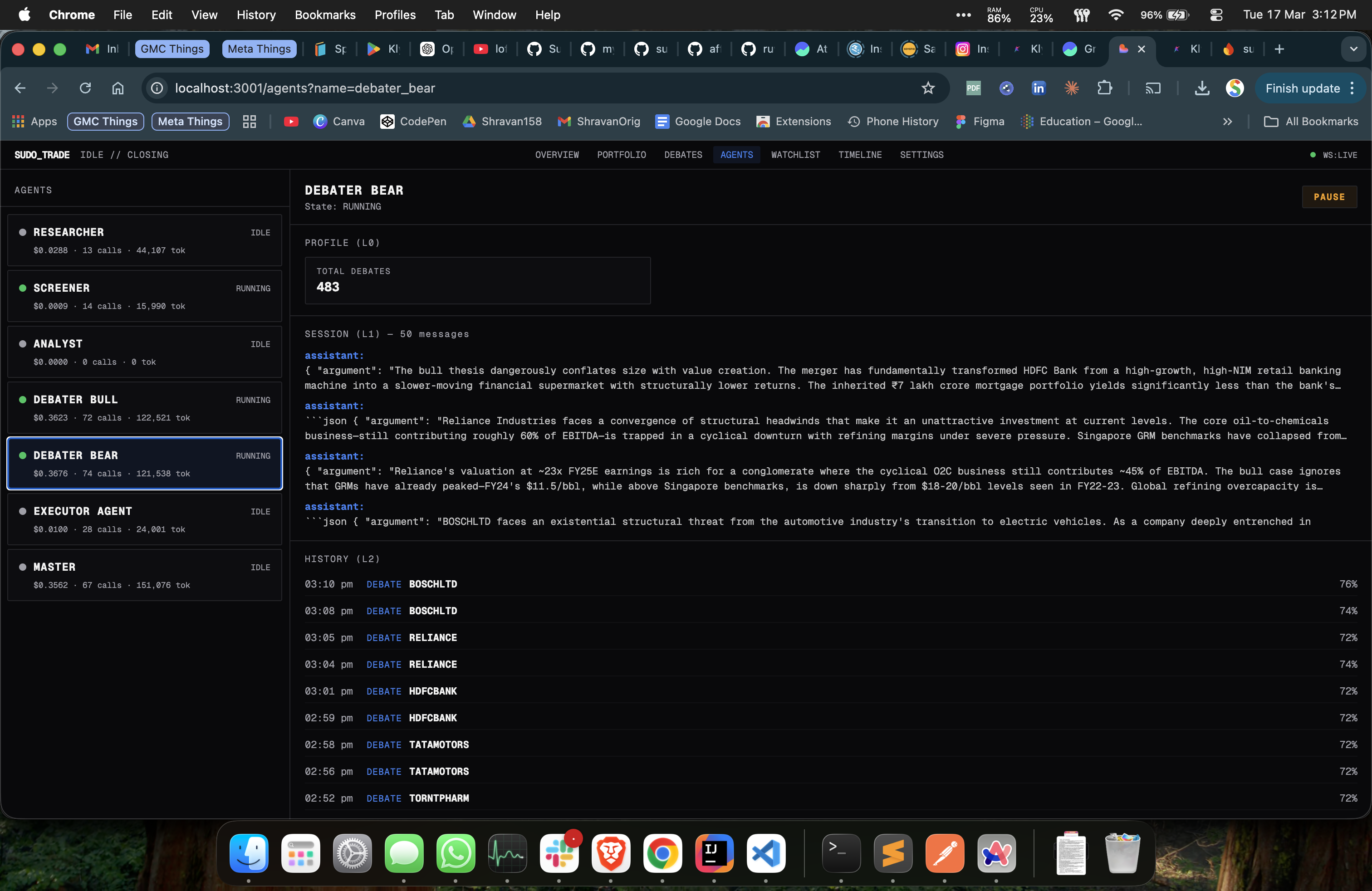1372x891 pixels.
Task: Open the PORTFOLIO tab
Action: (x=622, y=154)
